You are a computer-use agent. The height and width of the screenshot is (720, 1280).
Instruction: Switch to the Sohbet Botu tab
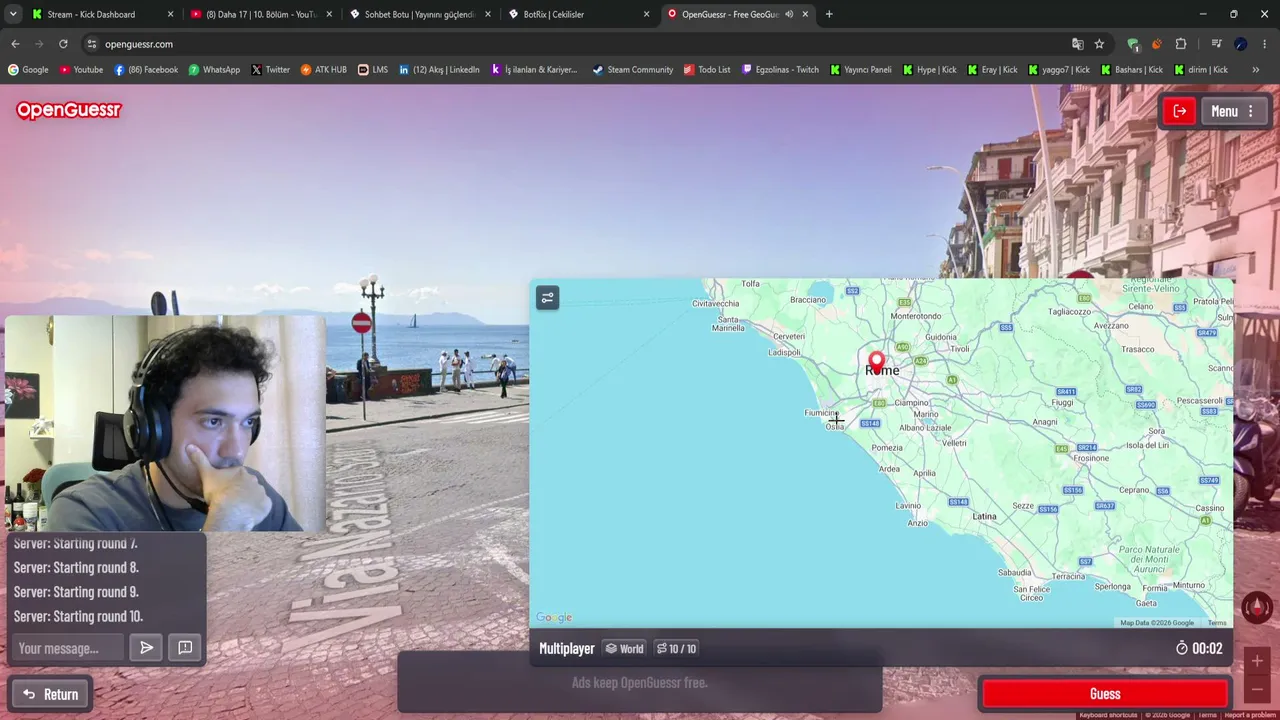coord(419,14)
